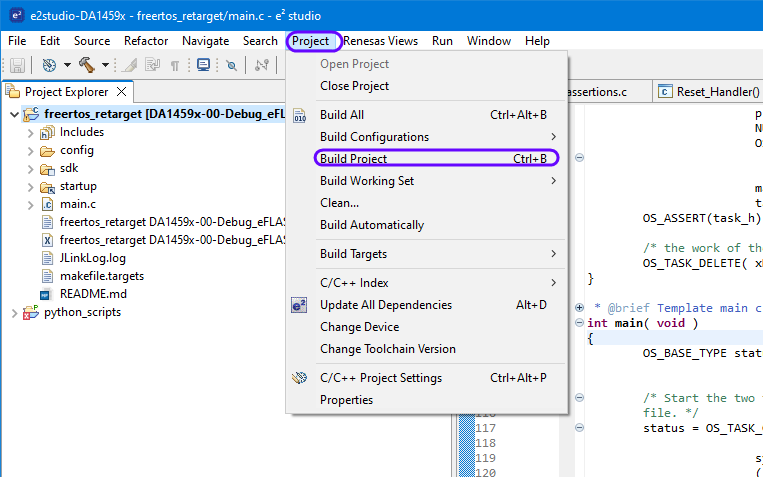Click the sdk linked folder icon
This screenshot has width=763, height=477.
47,169
